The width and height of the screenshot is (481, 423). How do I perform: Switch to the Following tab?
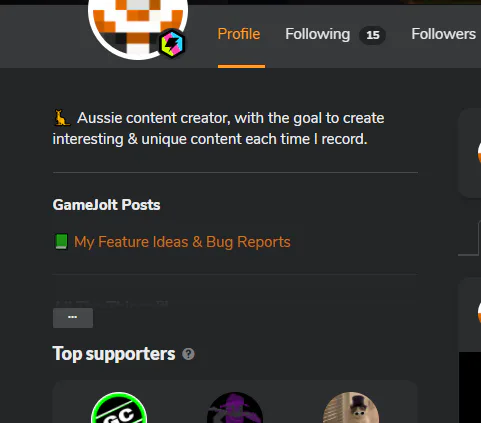pos(317,34)
